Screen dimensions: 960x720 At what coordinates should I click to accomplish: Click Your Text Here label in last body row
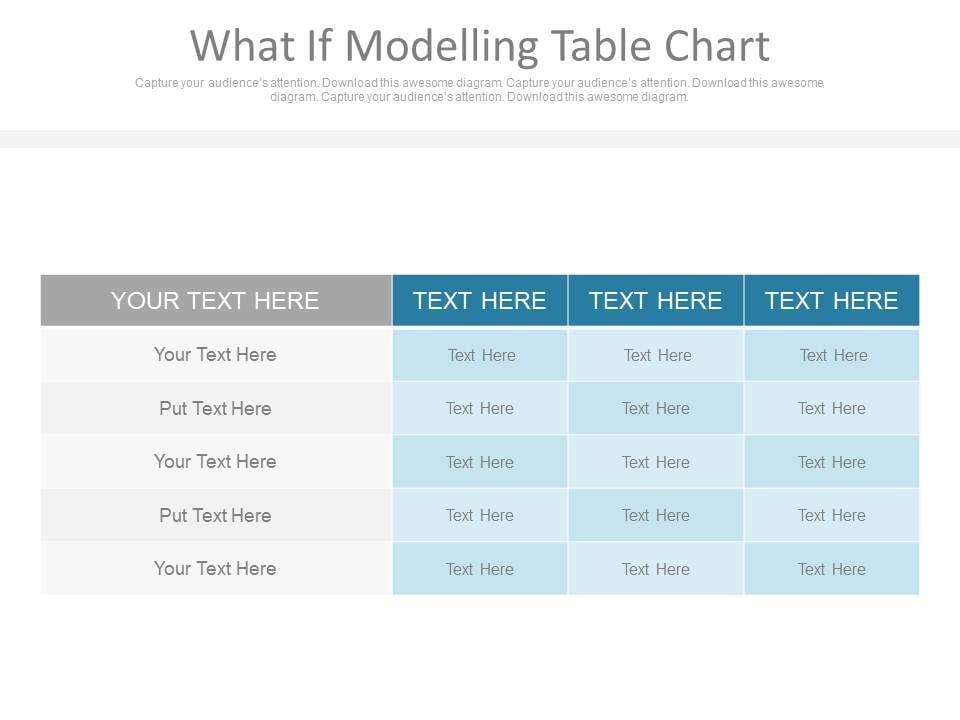pyautogui.click(x=215, y=569)
